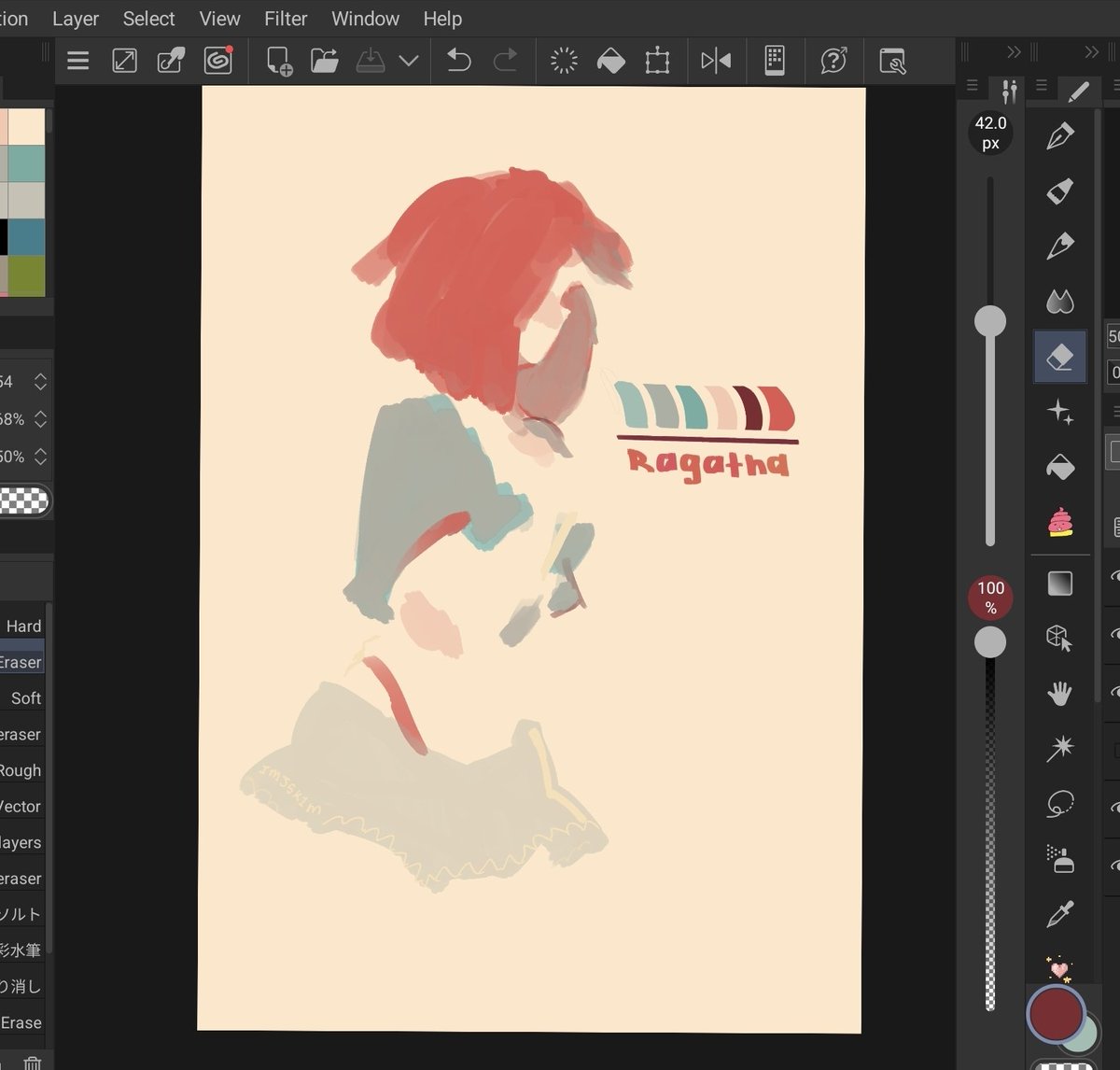Open Clip Studio via the spiral icon
This screenshot has width=1120, height=1070.
pos(218,62)
